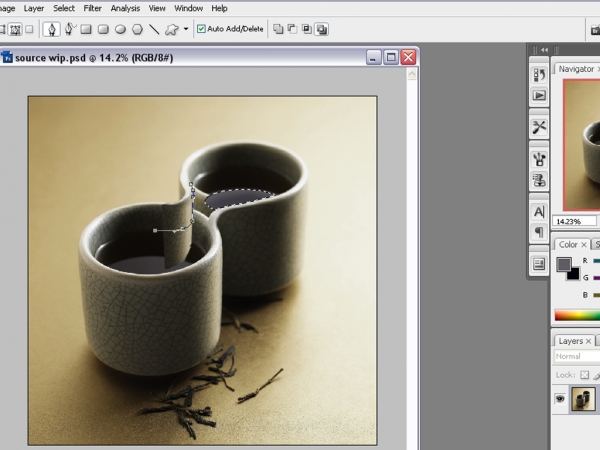
Task: Open the Layer Comps panel icon
Action: click(x=539, y=264)
